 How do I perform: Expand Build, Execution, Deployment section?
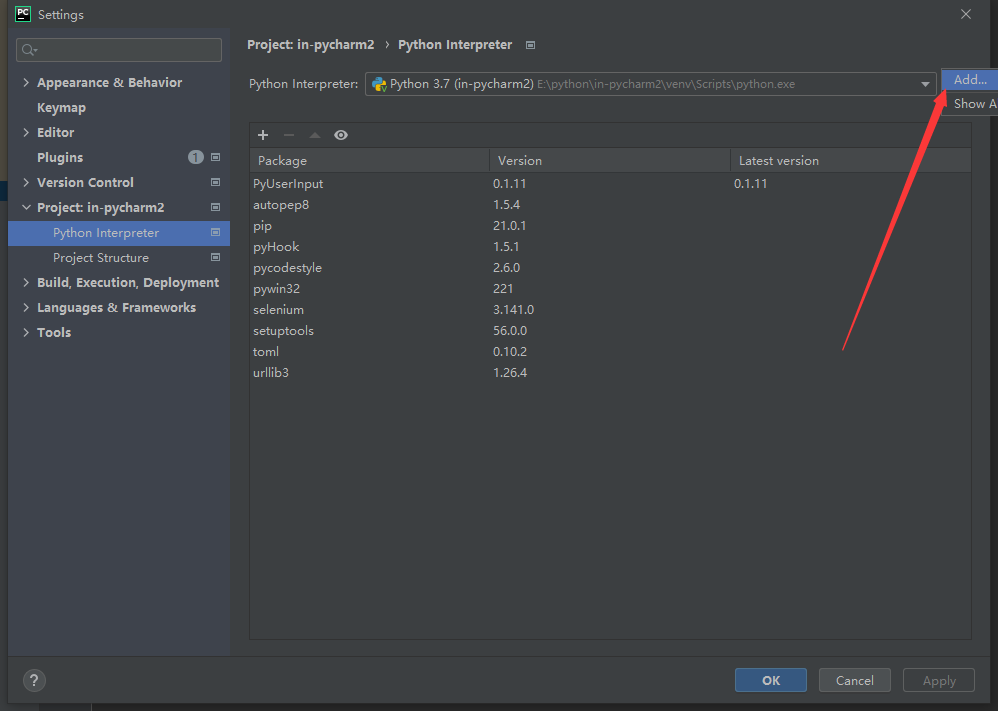[26, 282]
